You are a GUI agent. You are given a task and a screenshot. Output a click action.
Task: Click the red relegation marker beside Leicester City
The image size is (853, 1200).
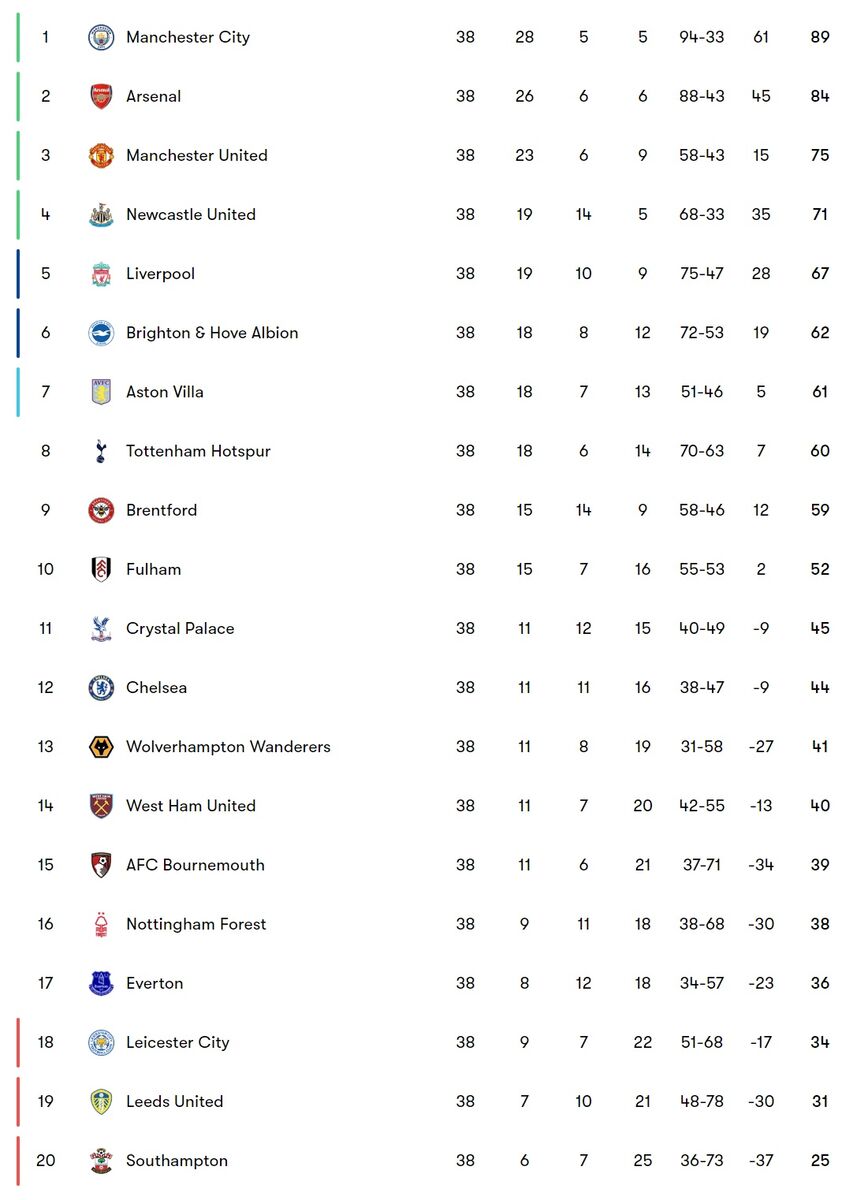pos(18,1042)
